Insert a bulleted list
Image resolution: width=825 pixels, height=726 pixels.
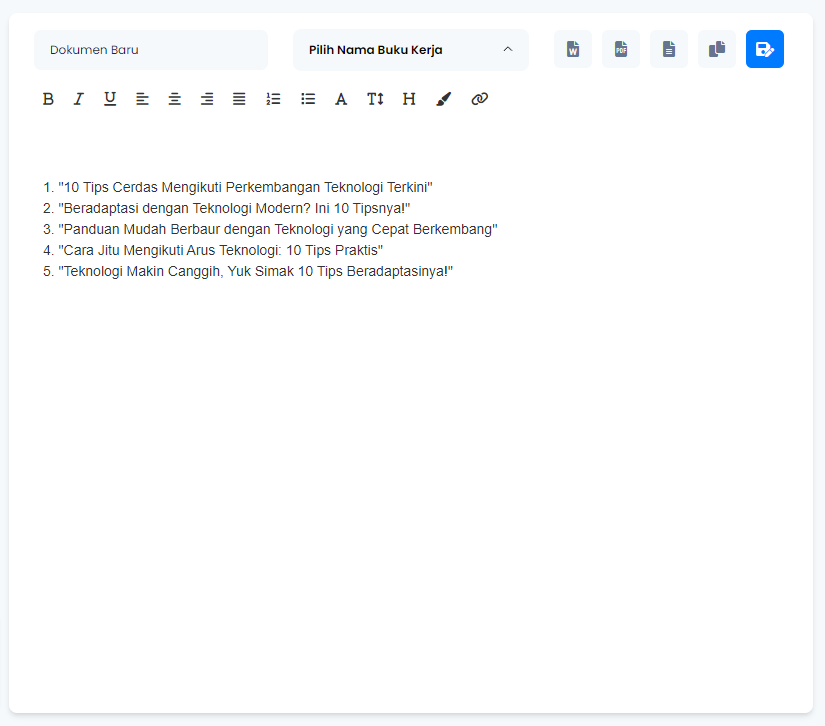[308, 99]
